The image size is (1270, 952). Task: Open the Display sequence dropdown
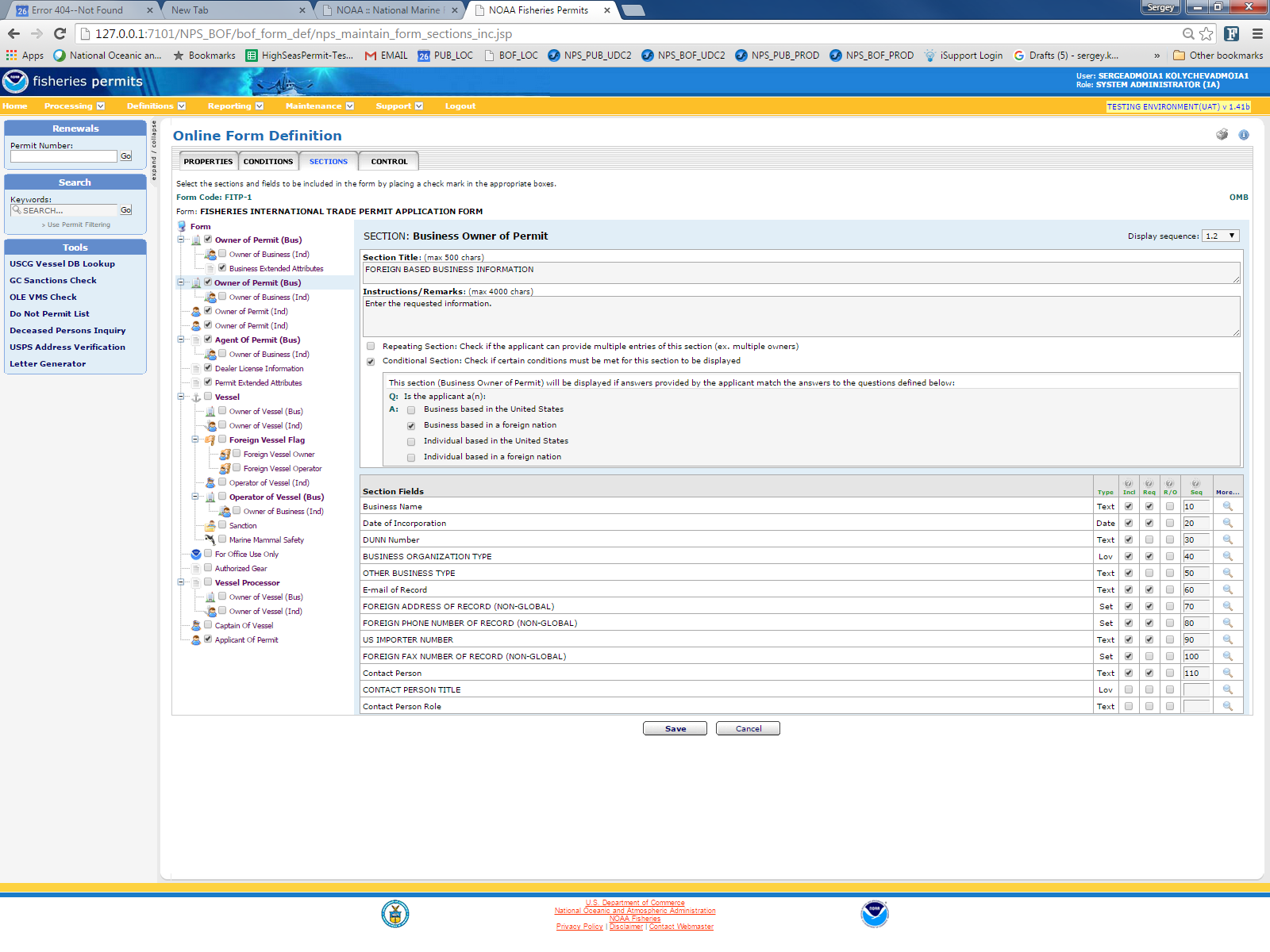(1220, 236)
